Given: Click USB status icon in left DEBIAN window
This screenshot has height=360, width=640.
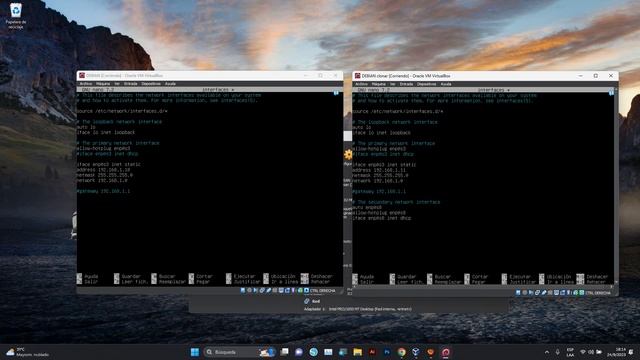Looking at the screenshot, I should (x=269, y=291).
